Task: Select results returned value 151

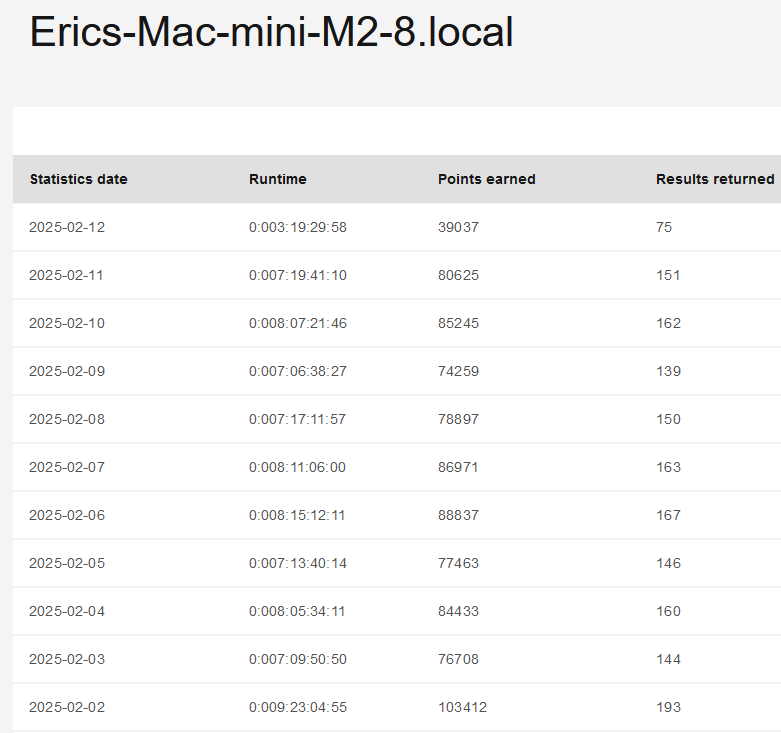Action: pyautogui.click(x=668, y=275)
